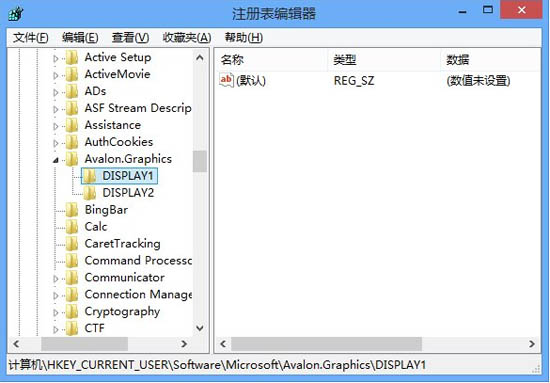The image size is (550, 383).
Task: Click the Communicator folder icon
Action: pos(72,277)
